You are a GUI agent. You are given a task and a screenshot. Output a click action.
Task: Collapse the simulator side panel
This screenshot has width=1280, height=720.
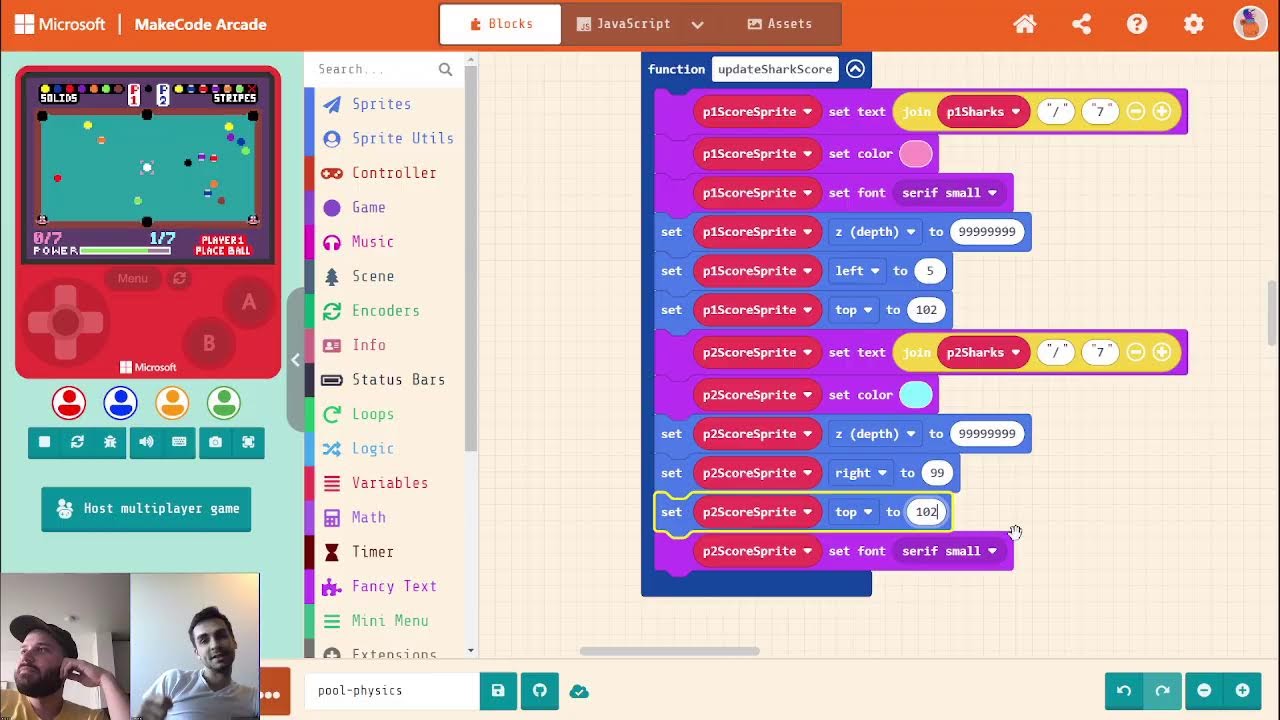click(295, 360)
